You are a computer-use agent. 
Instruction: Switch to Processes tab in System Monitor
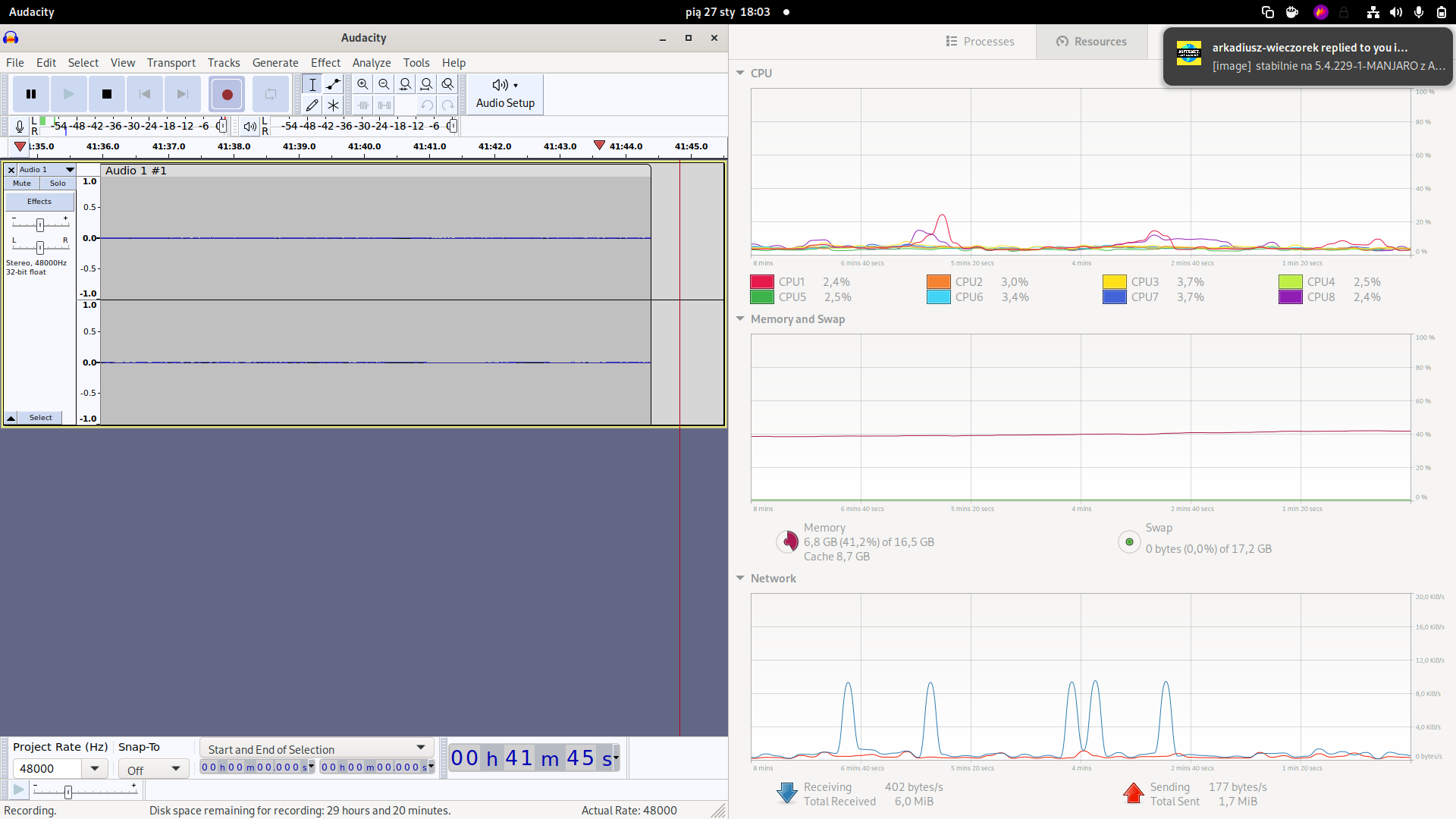[980, 42]
